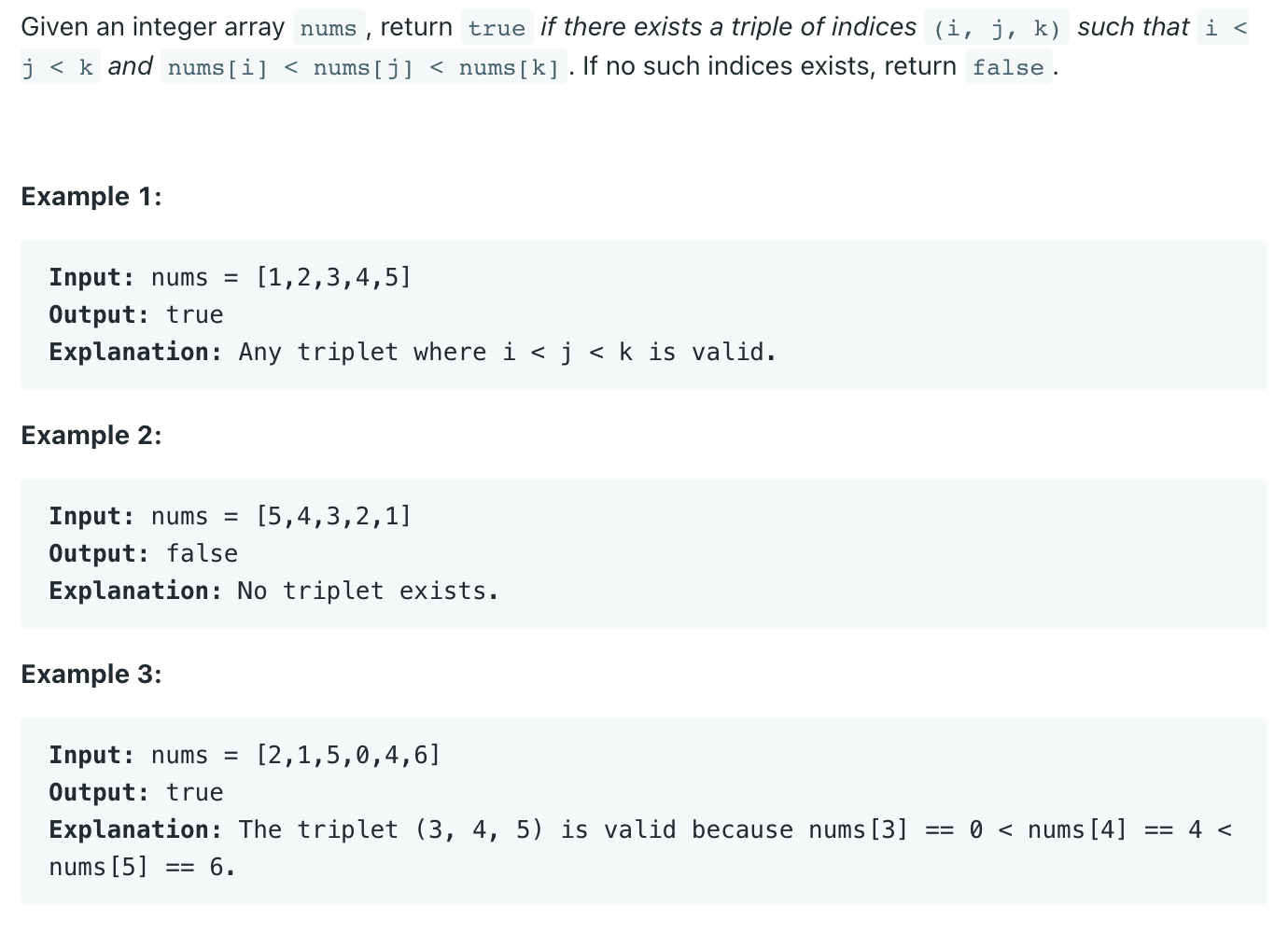Click the bold 'Input:' label in Example 1
Image resolution: width=1288 pixels, height=933 pixels.
pos(91,278)
